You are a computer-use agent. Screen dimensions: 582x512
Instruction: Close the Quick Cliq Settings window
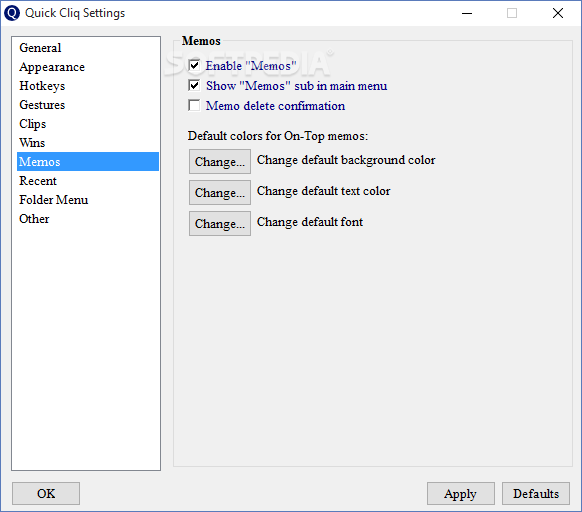click(558, 13)
